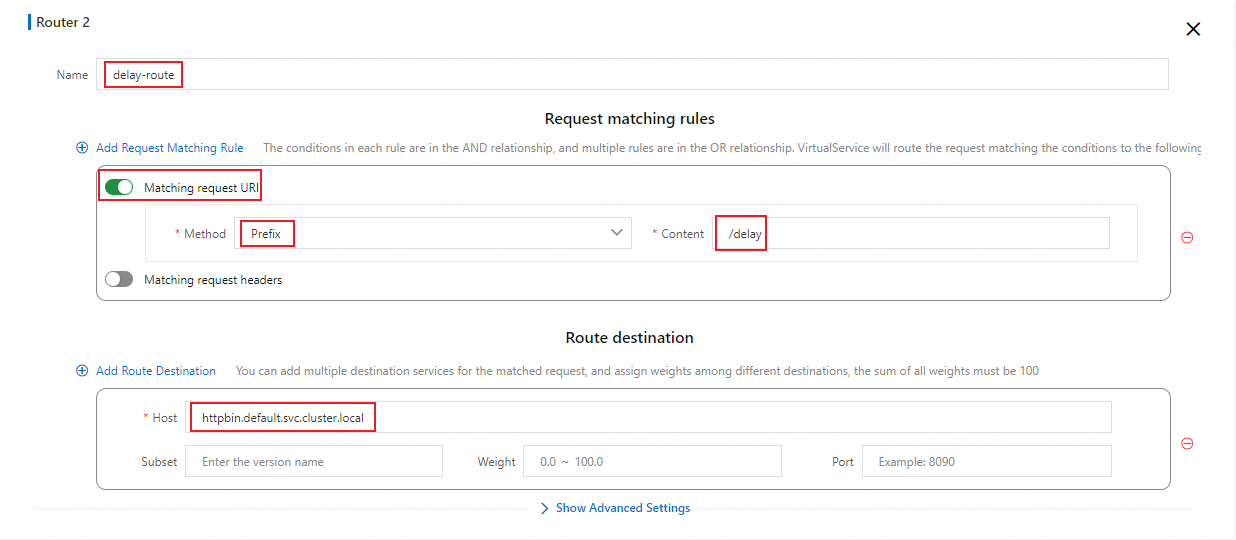Click the Host field for httpbin service

click(x=648, y=417)
